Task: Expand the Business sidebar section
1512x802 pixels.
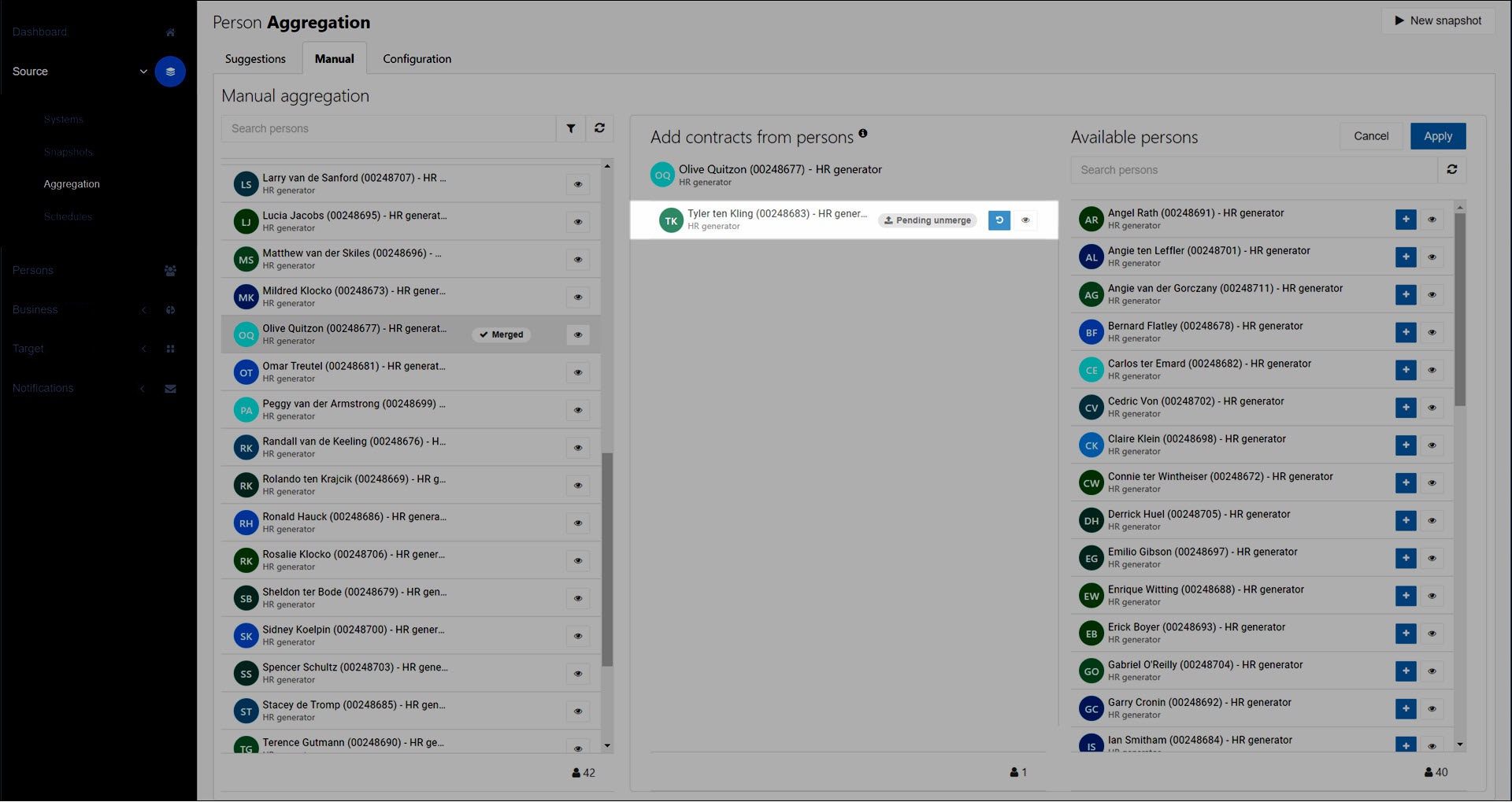Action: click(143, 310)
